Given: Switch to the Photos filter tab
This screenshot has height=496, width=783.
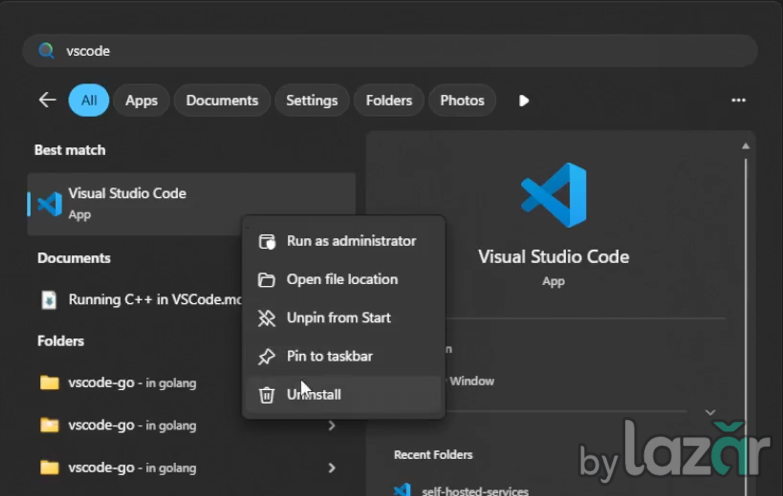Looking at the screenshot, I should point(462,100).
